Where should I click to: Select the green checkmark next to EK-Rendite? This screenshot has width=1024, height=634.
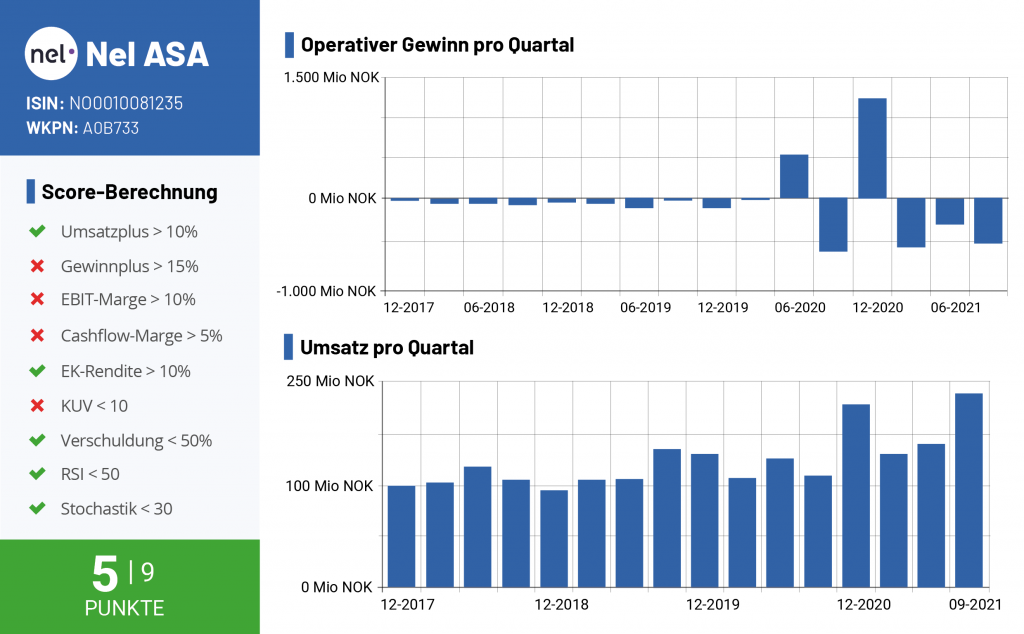(x=37, y=371)
